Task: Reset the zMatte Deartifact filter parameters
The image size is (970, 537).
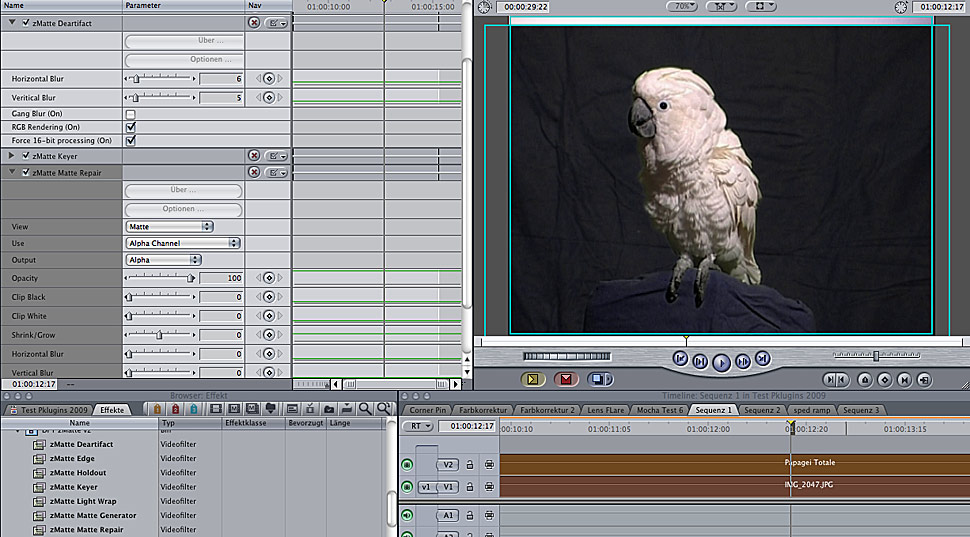Action: point(254,22)
